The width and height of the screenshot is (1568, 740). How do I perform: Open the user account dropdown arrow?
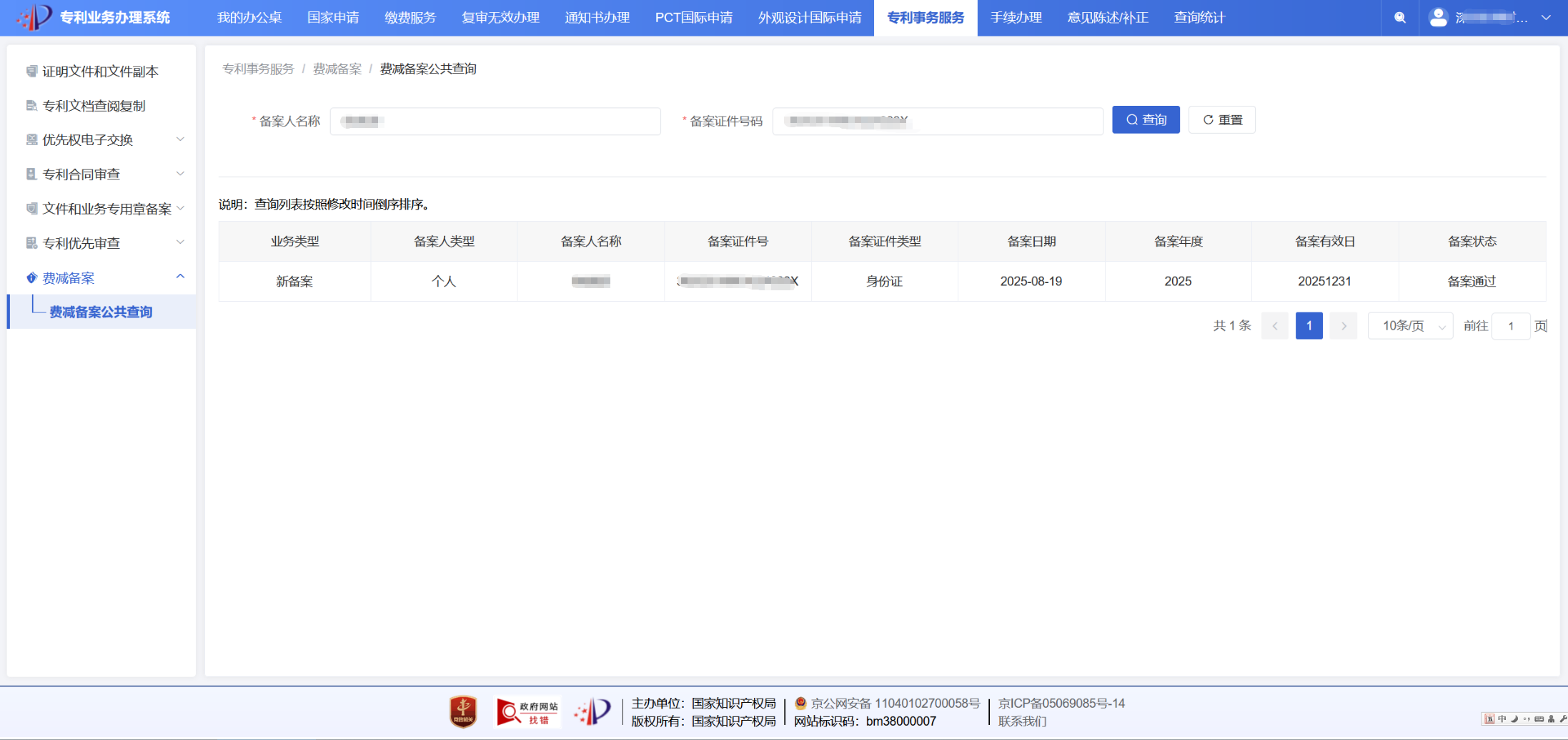point(1546,18)
